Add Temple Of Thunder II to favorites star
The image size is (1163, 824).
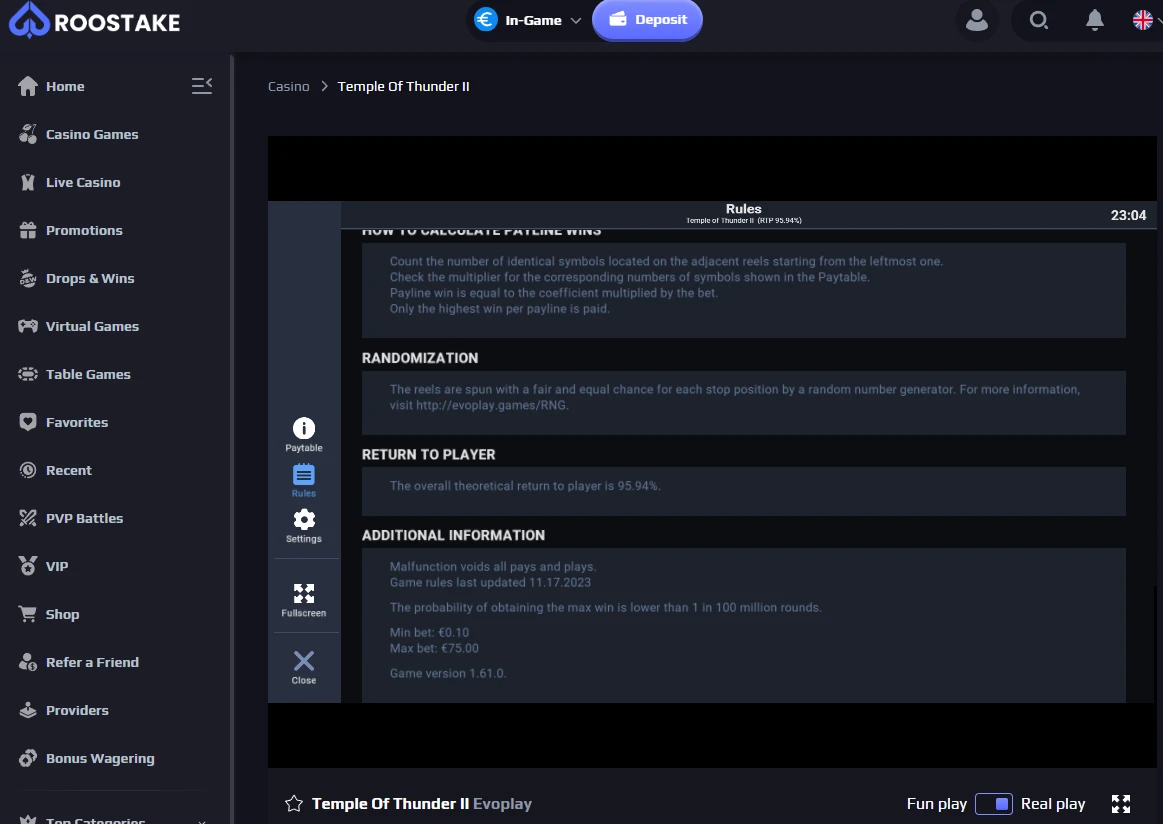click(294, 804)
